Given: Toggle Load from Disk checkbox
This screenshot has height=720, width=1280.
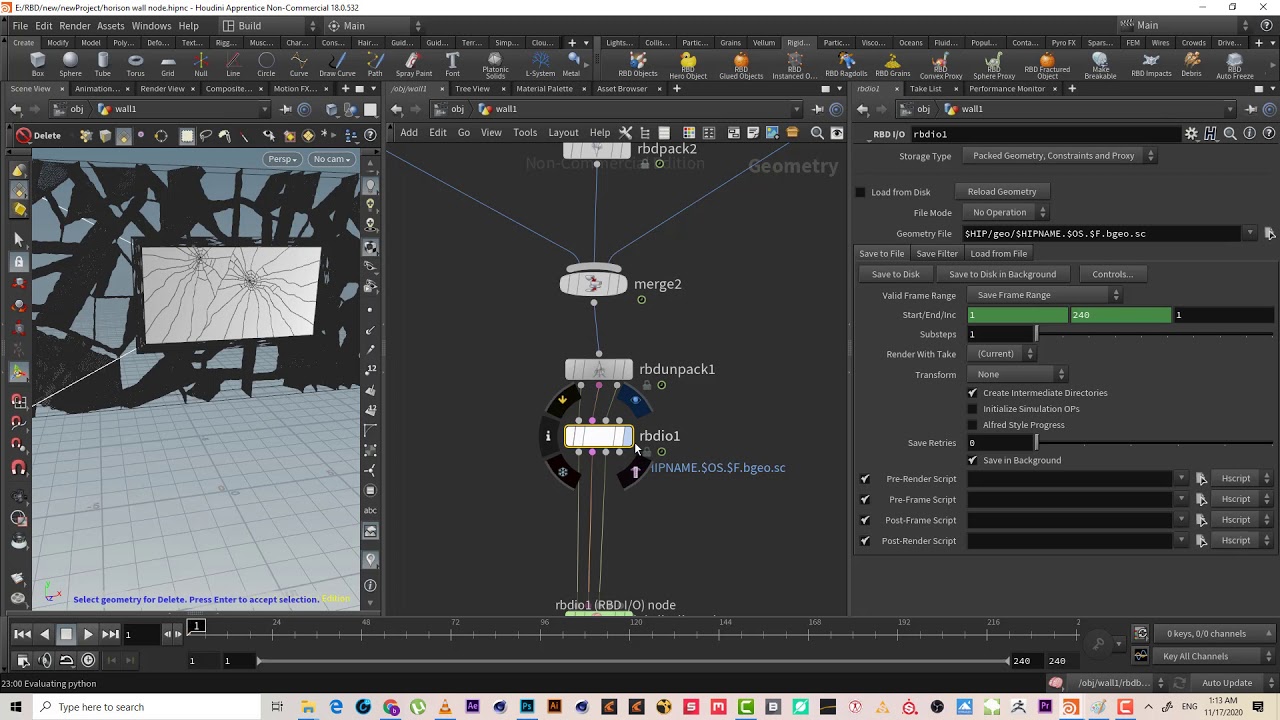Looking at the screenshot, I should tap(860, 192).
